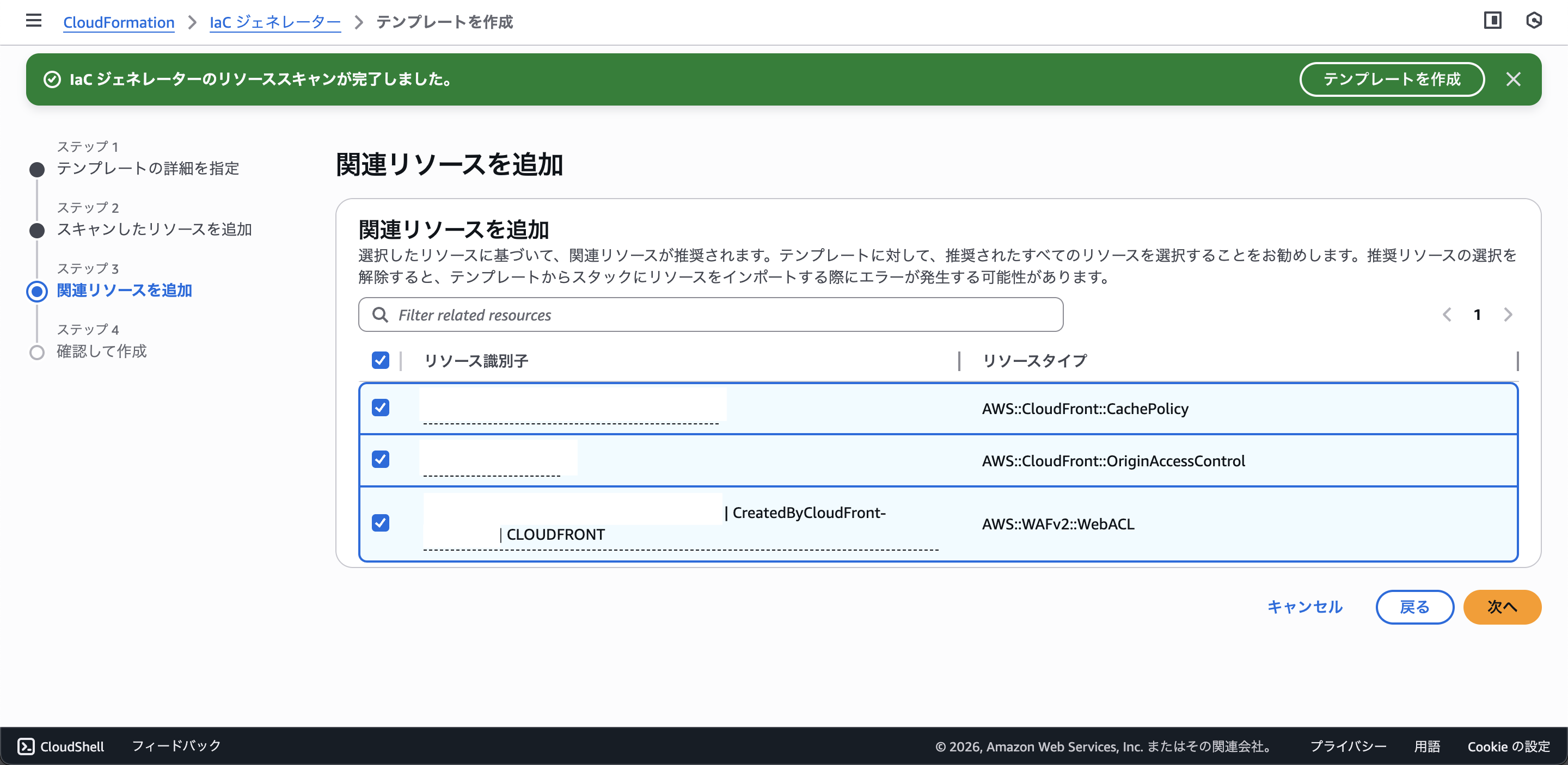1568x765 pixels.
Task: Go to previous page of resources
Action: [1447, 315]
